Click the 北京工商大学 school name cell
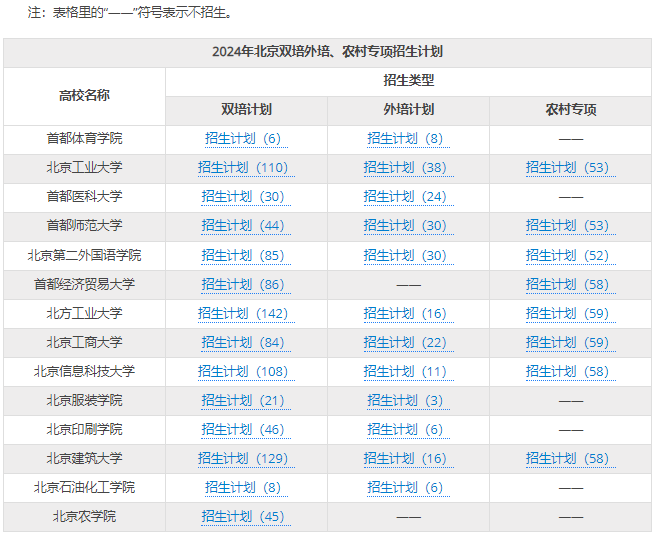The image size is (661, 536). pyautogui.click(x=84, y=343)
